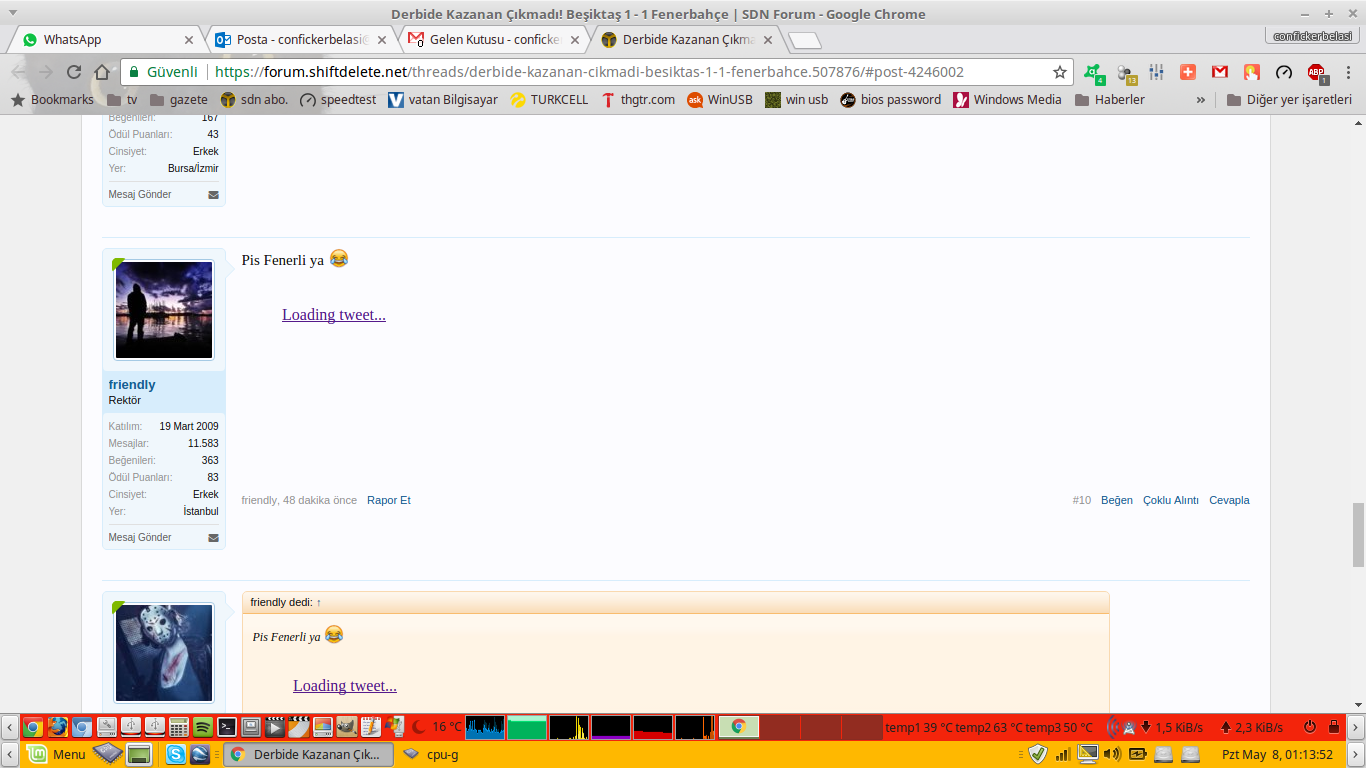Launch the calculator from the red panel
This screenshot has width=1366, height=768.
point(179,727)
